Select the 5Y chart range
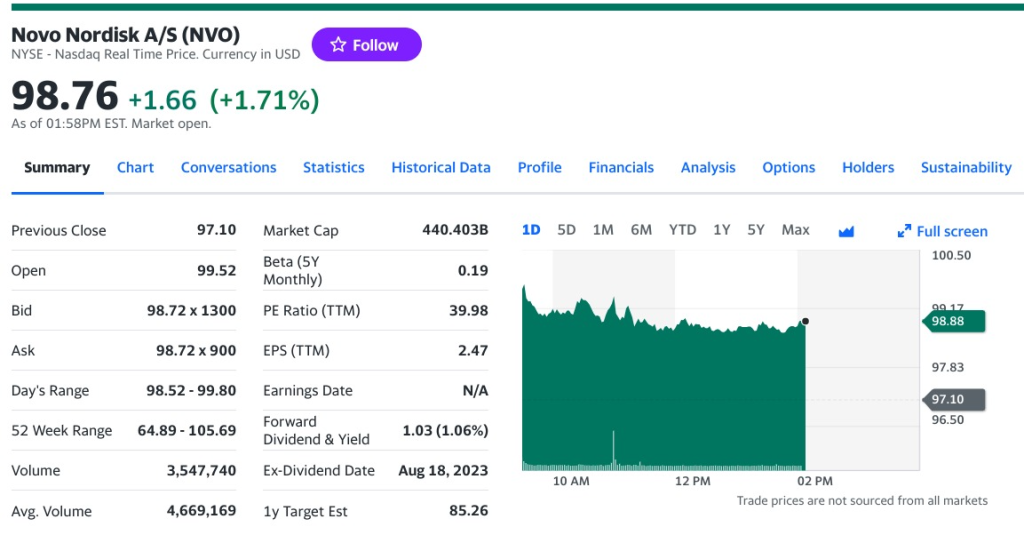The height and width of the screenshot is (543, 1024). coord(756,230)
